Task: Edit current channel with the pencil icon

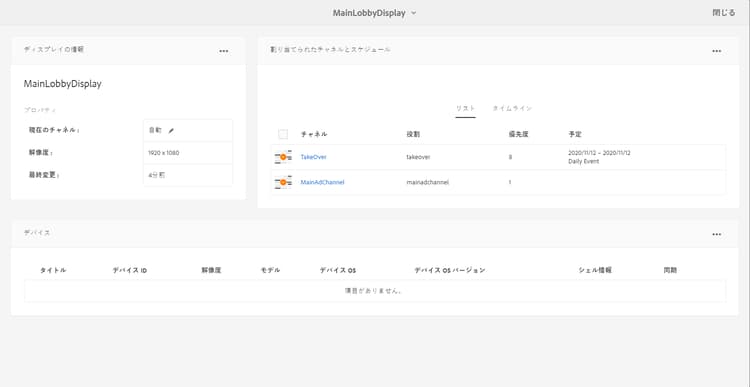Action: (x=171, y=130)
